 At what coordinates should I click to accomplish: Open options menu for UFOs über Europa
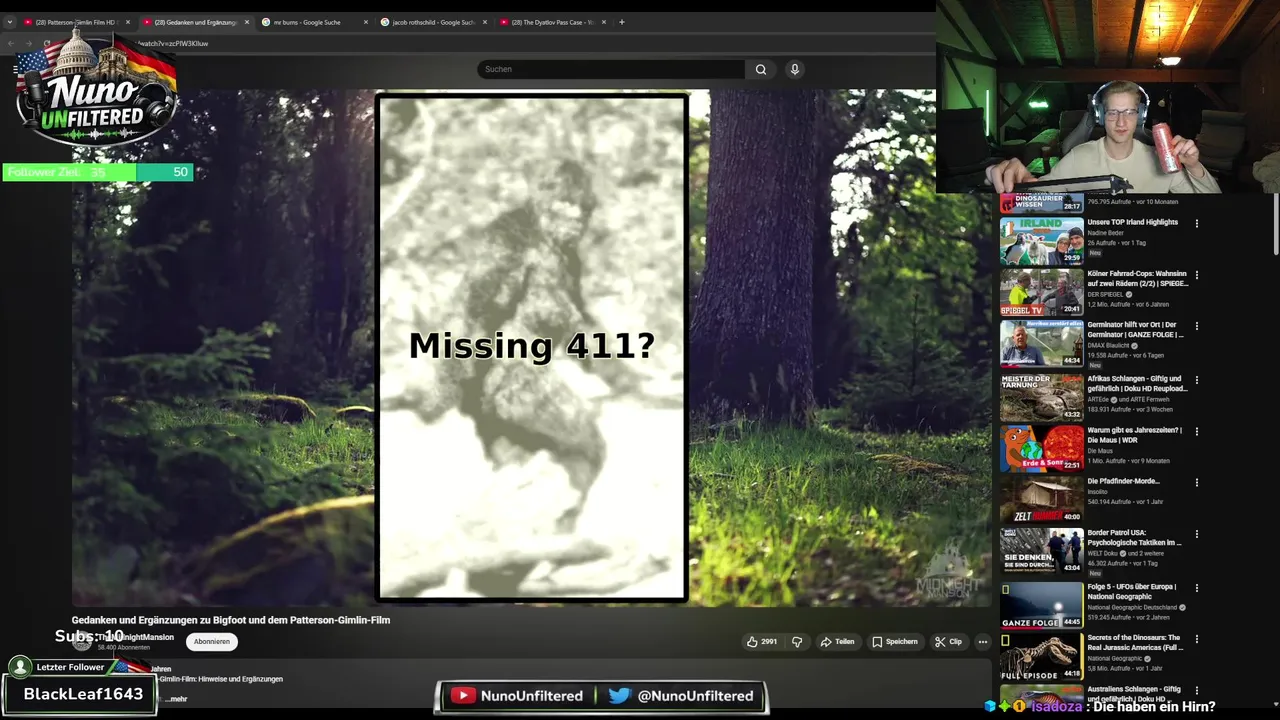tap(1196, 587)
